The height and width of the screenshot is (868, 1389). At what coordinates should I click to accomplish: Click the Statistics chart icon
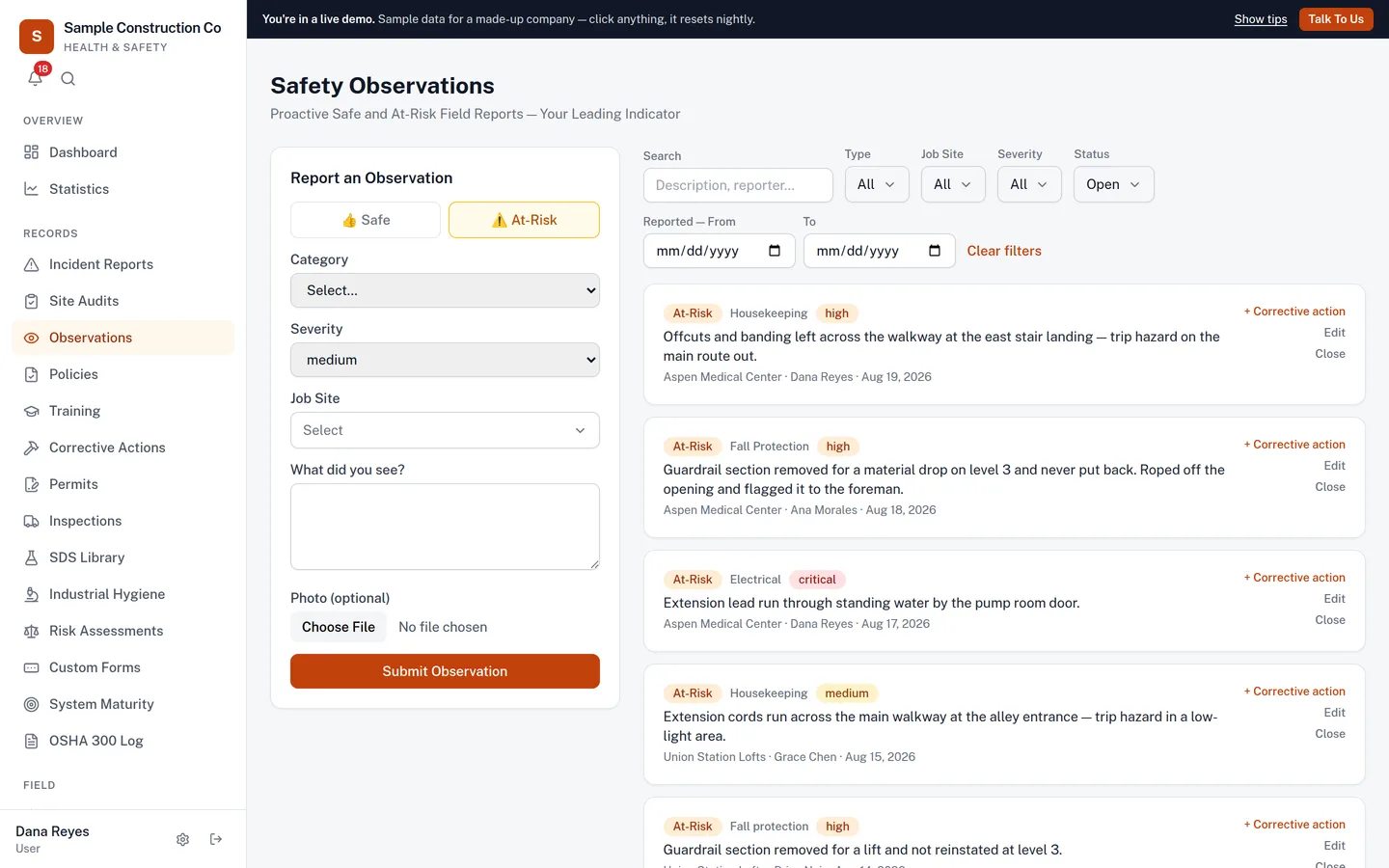[x=32, y=189]
